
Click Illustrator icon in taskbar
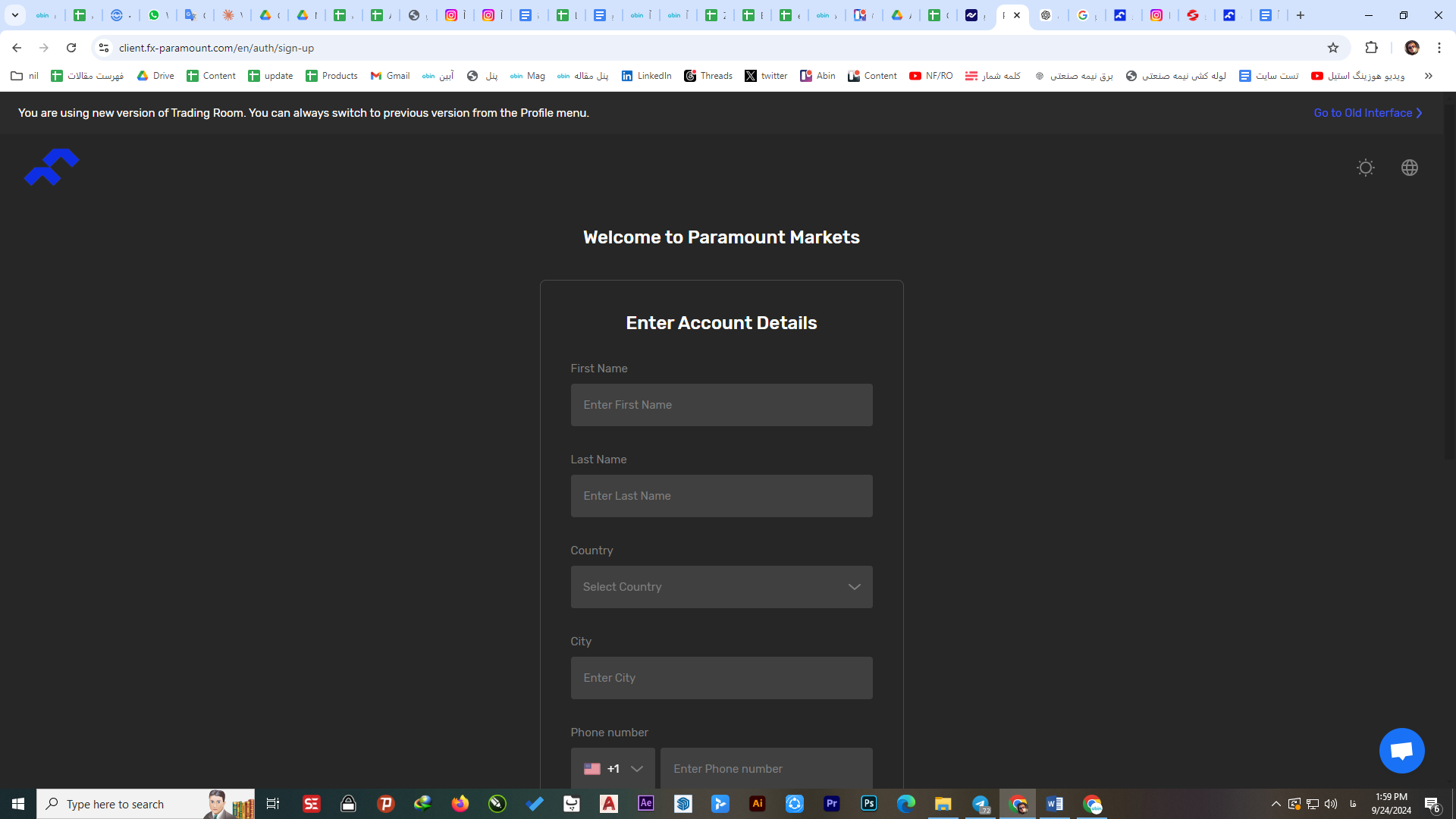[757, 803]
